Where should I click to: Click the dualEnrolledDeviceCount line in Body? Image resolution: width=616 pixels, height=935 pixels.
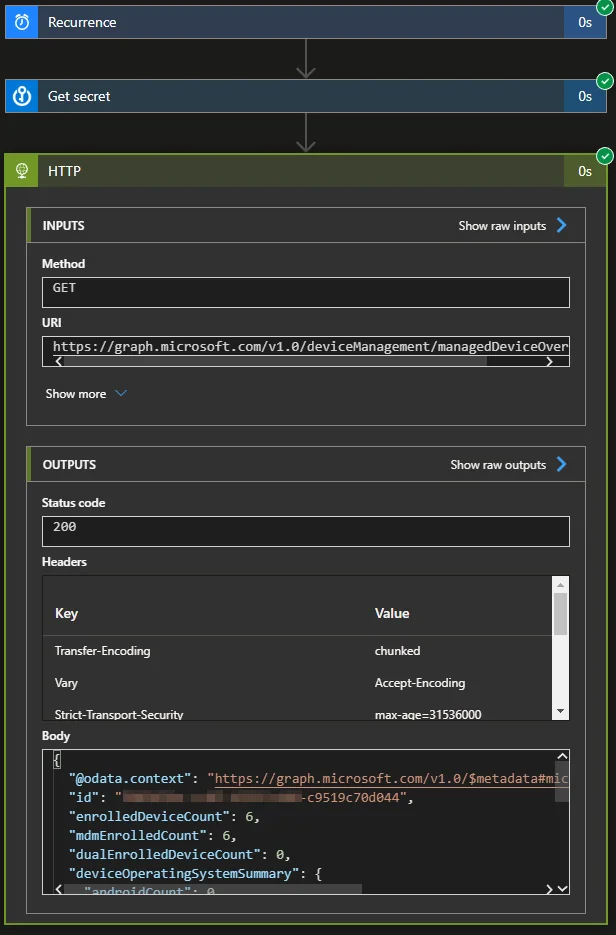(179, 855)
